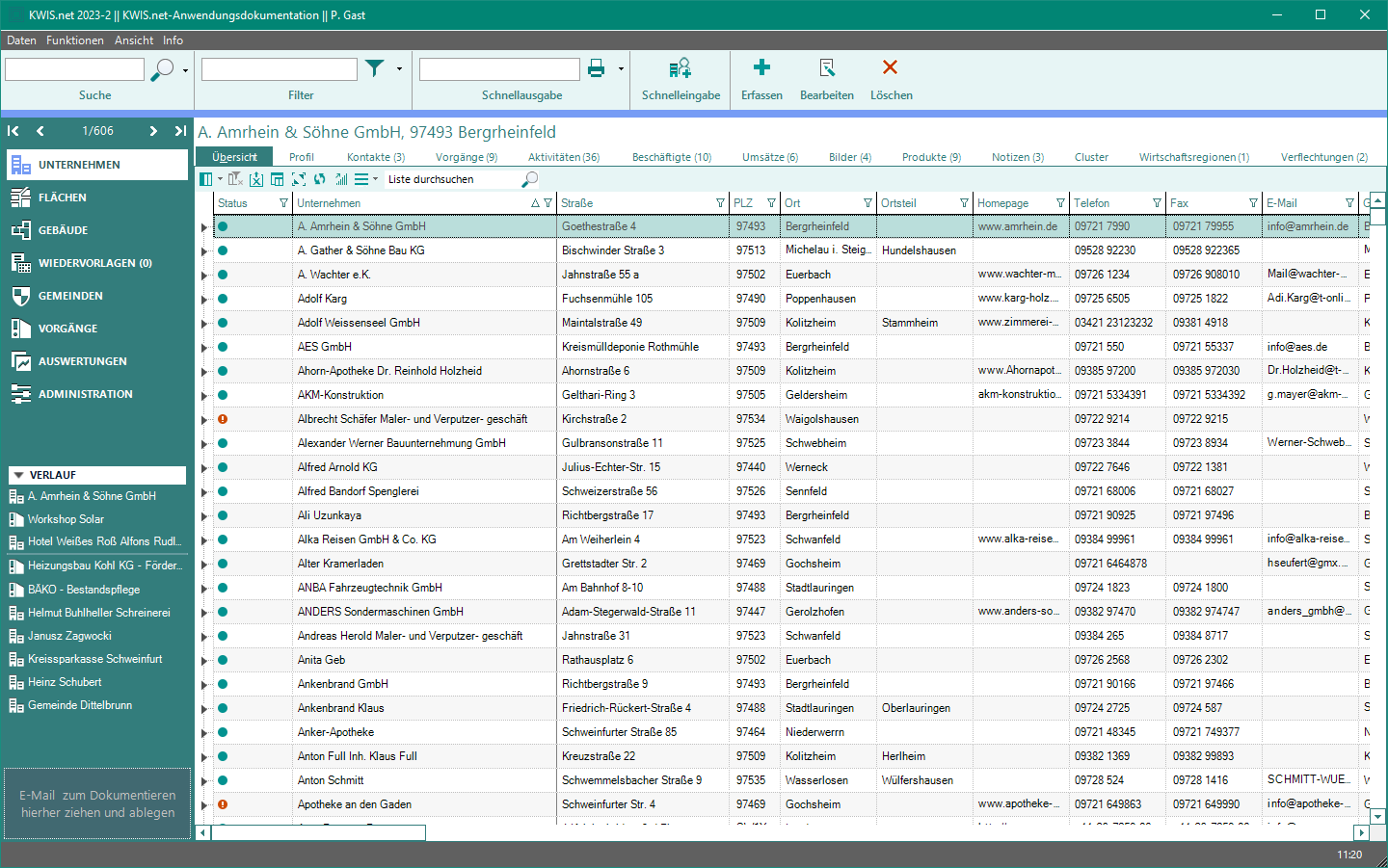The image size is (1388, 868).
Task: Open Gemeinden module in sidebar
Action: [x=96, y=296]
